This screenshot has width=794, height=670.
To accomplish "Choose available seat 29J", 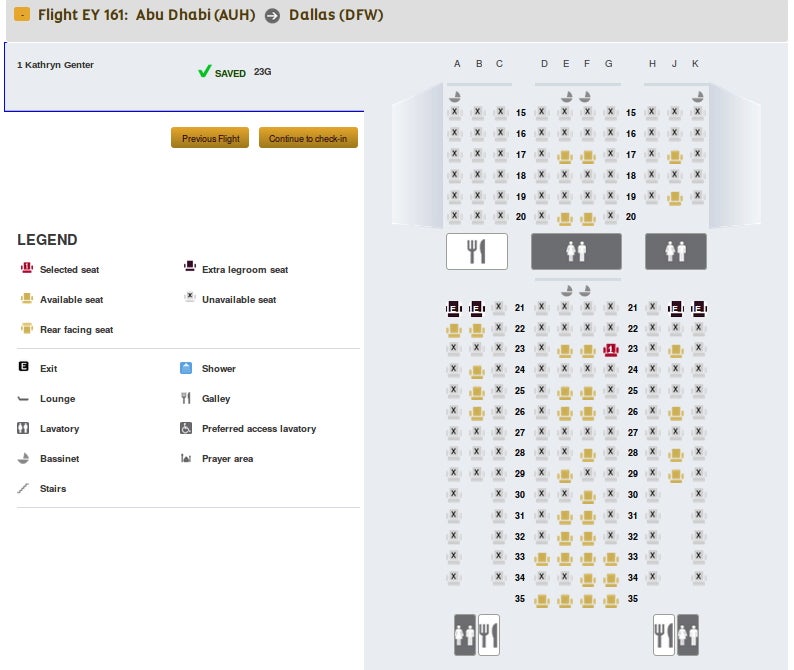I will tap(676, 476).
